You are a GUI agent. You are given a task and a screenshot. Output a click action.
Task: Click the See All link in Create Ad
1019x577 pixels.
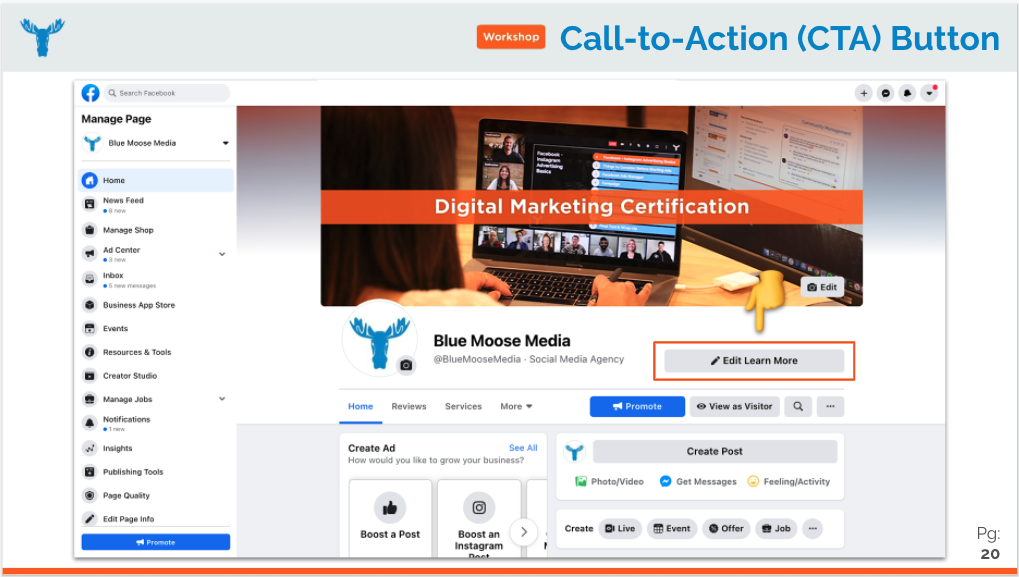pos(523,448)
